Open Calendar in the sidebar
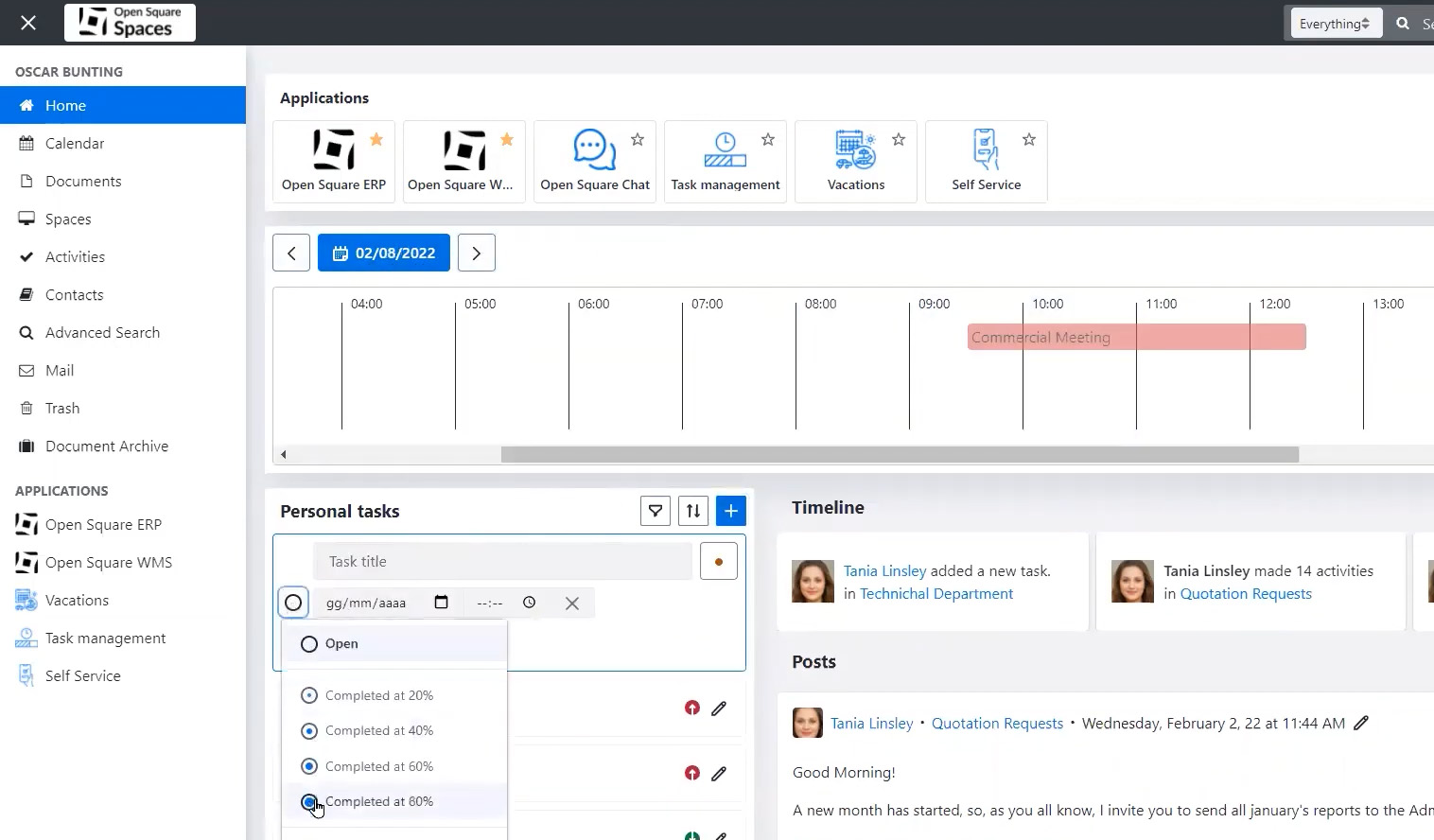1434x840 pixels. (x=123, y=143)
